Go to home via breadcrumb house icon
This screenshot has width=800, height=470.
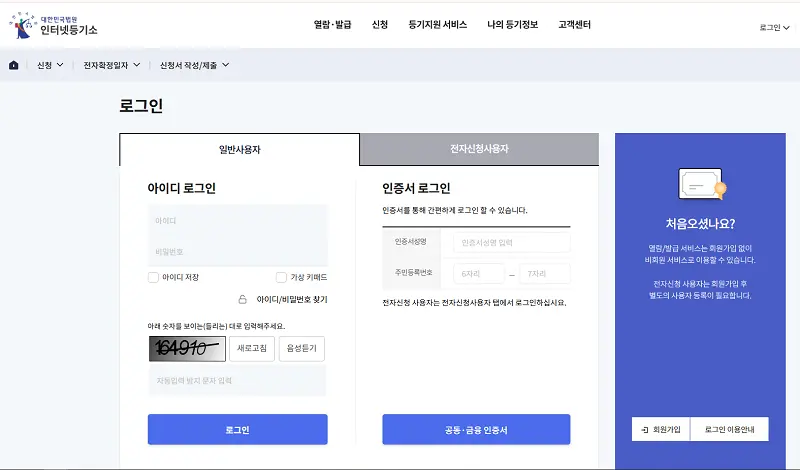pos(14,65)
